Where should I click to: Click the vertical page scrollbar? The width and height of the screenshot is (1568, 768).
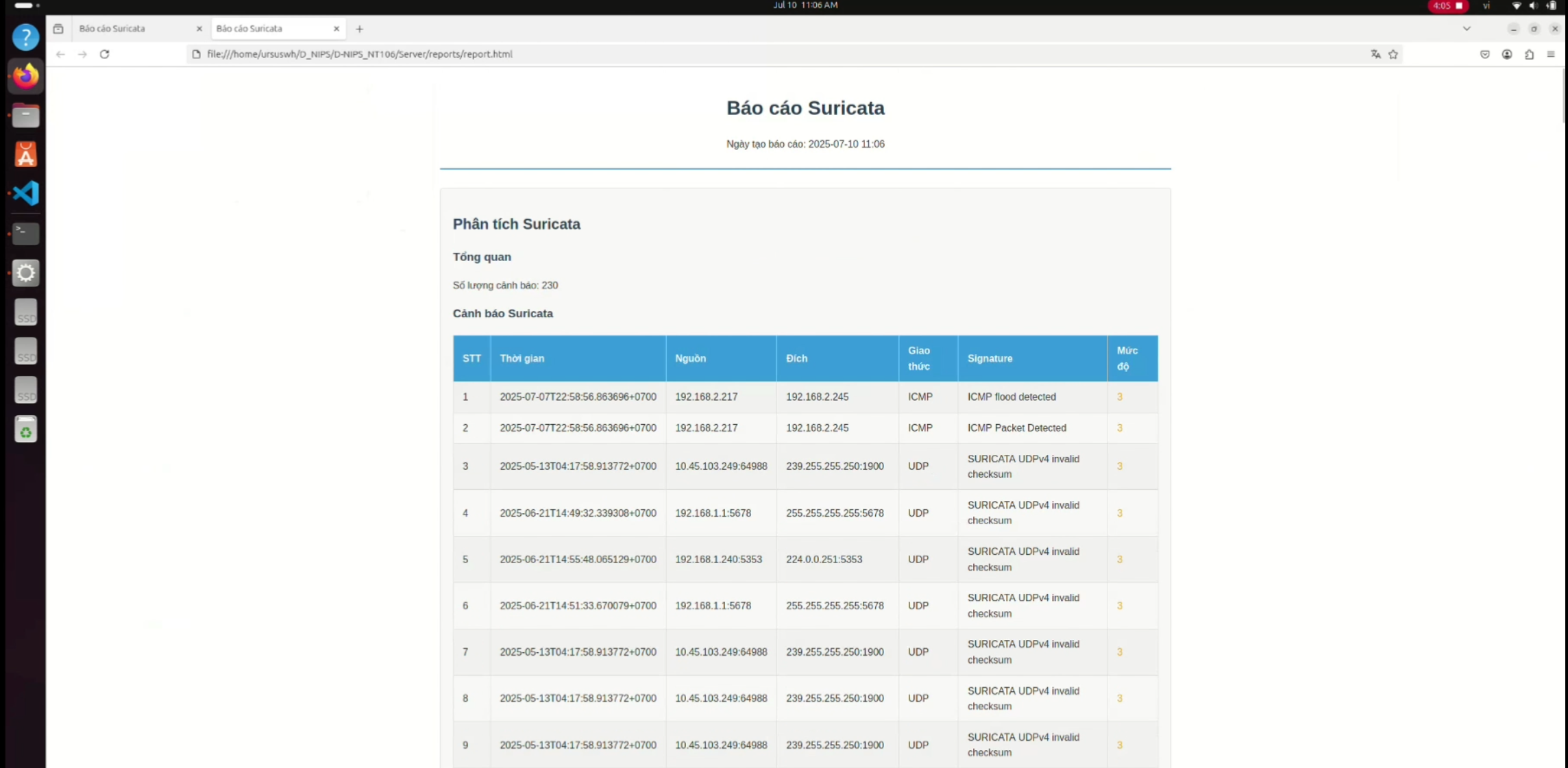tap(1564, 95)
